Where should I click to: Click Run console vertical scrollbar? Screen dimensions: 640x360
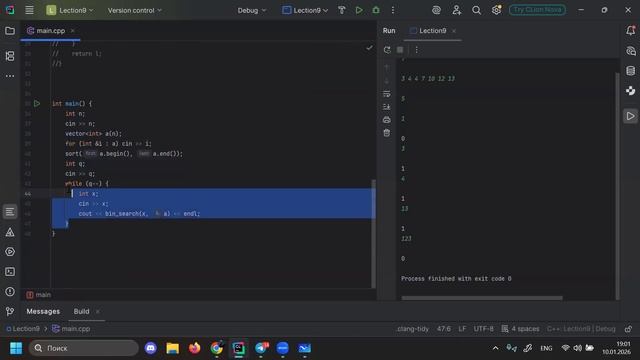coord(617,186)
